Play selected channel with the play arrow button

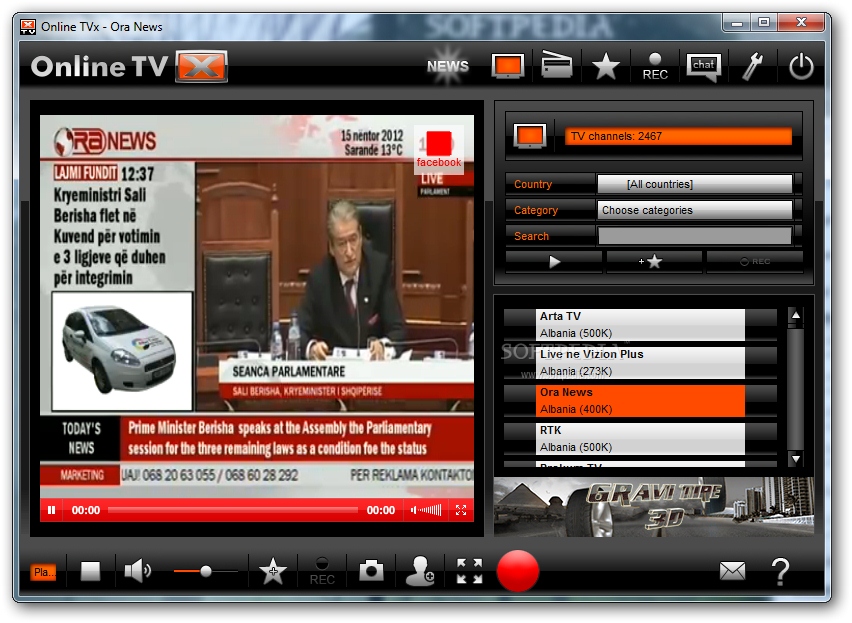[554, 262]
